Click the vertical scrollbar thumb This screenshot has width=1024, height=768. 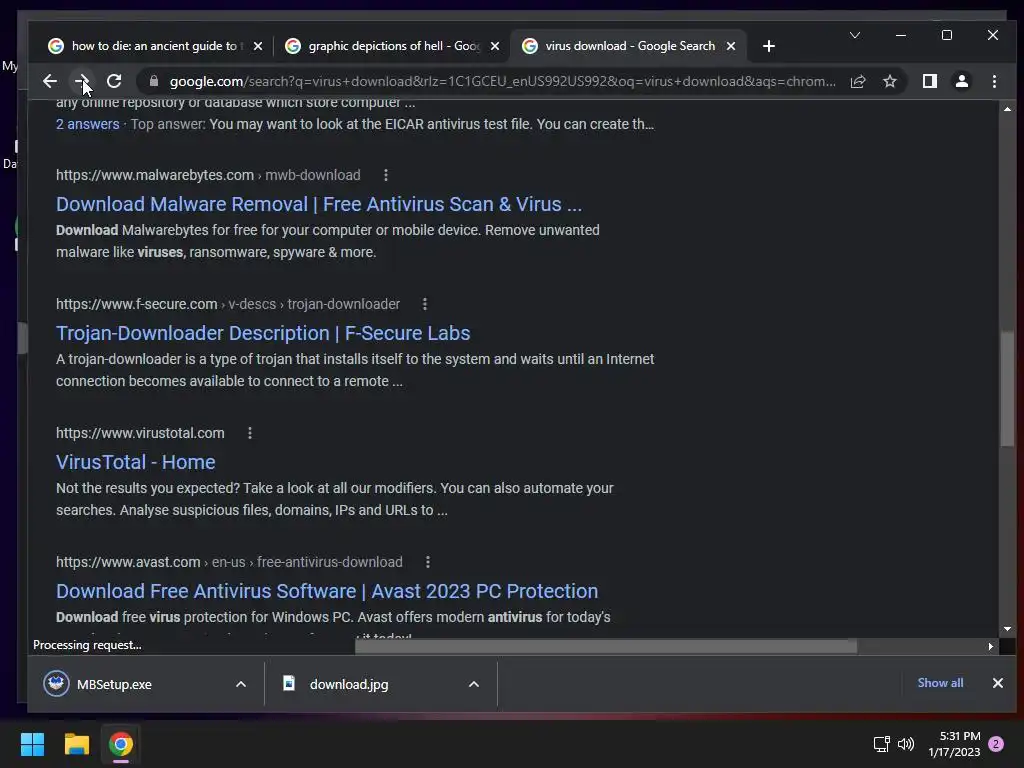[1007, 389]
